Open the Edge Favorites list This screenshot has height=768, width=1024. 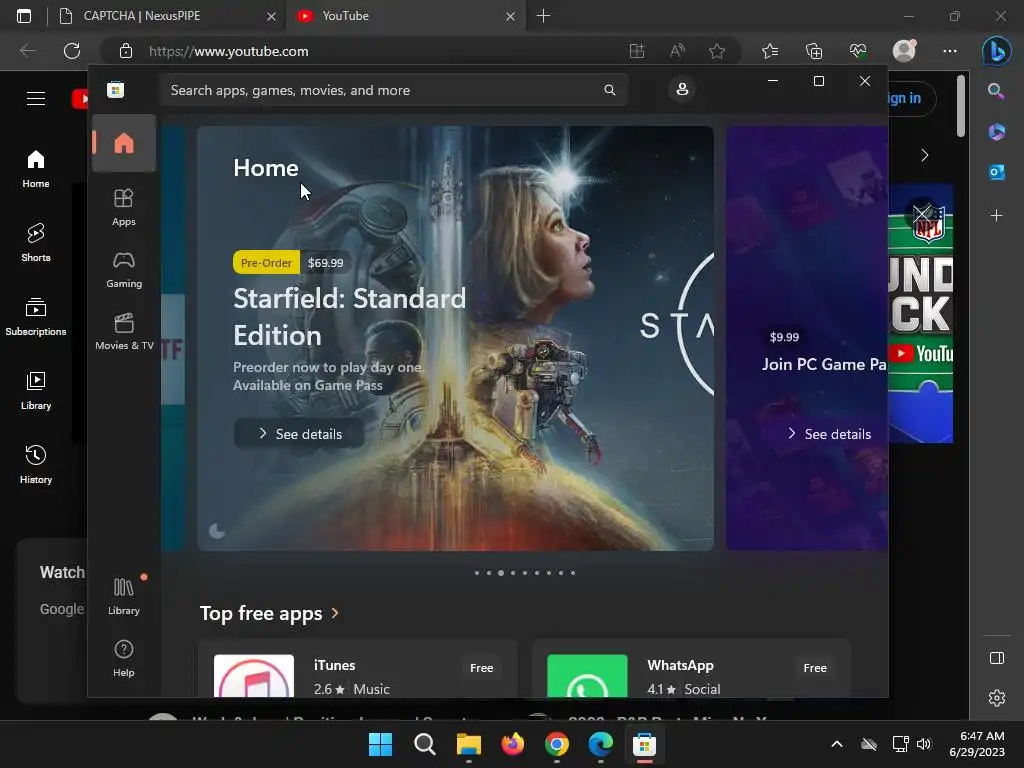(x=770, y=51)
